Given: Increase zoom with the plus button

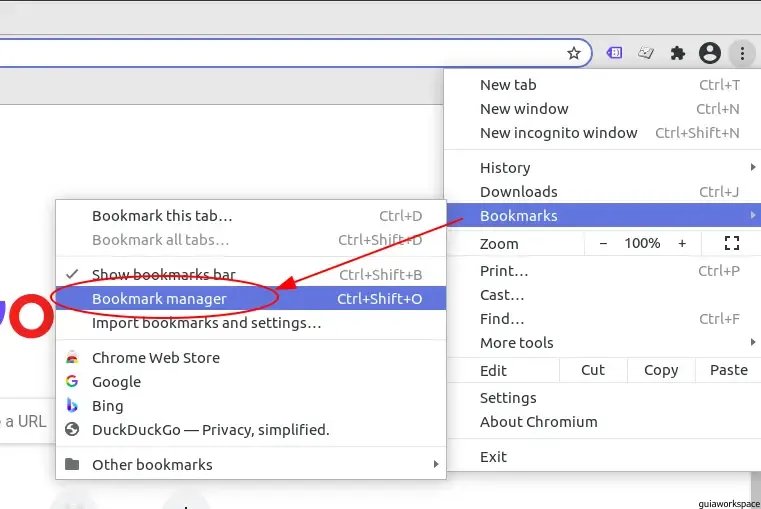Looking at the screenshot, I should tap(682, 243).
